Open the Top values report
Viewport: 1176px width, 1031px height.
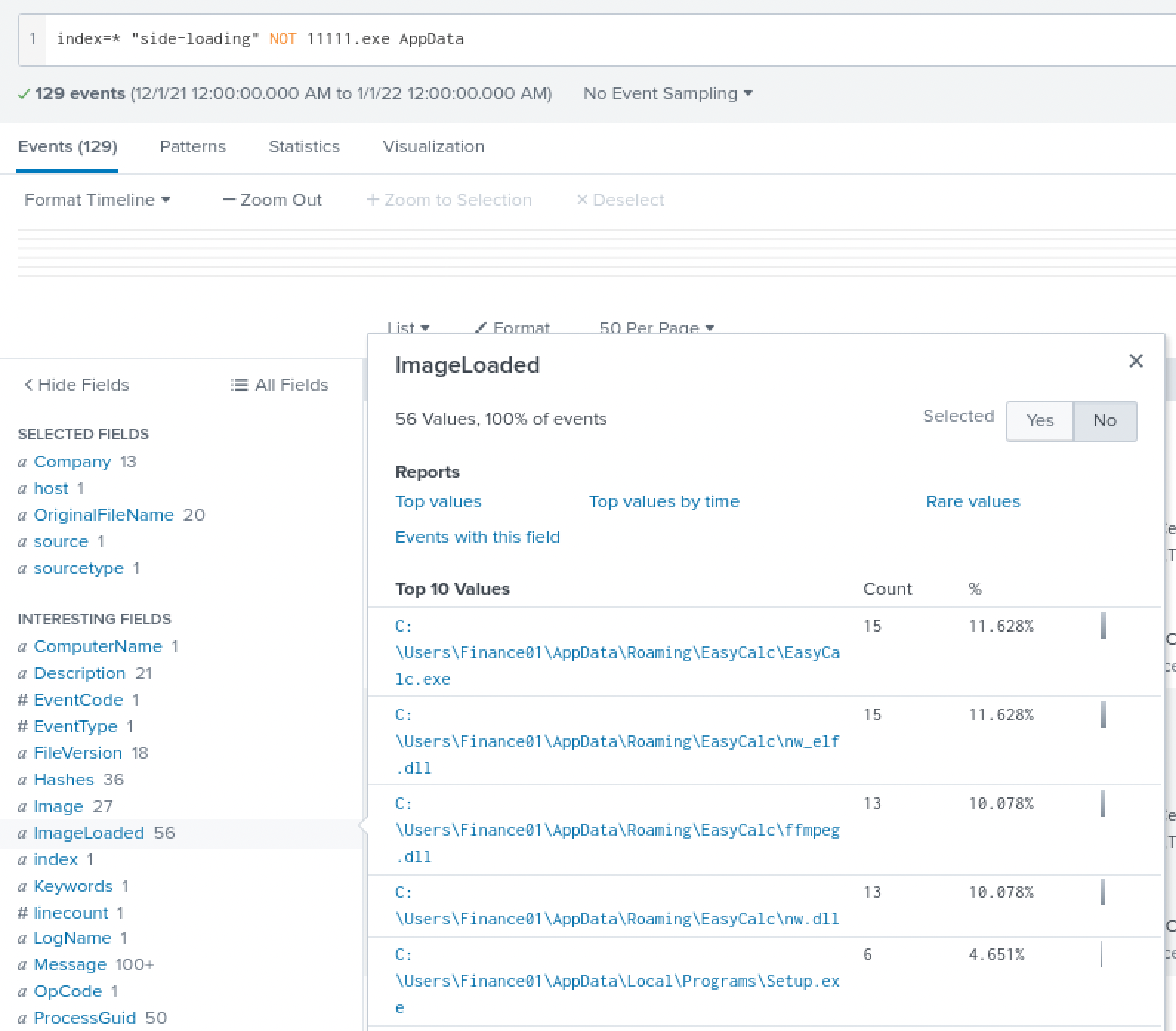[x=438, y=501]
